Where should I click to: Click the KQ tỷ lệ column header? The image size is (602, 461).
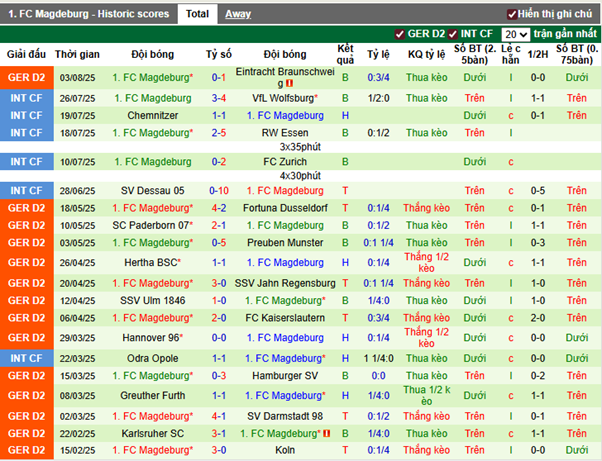pos(426,55)
